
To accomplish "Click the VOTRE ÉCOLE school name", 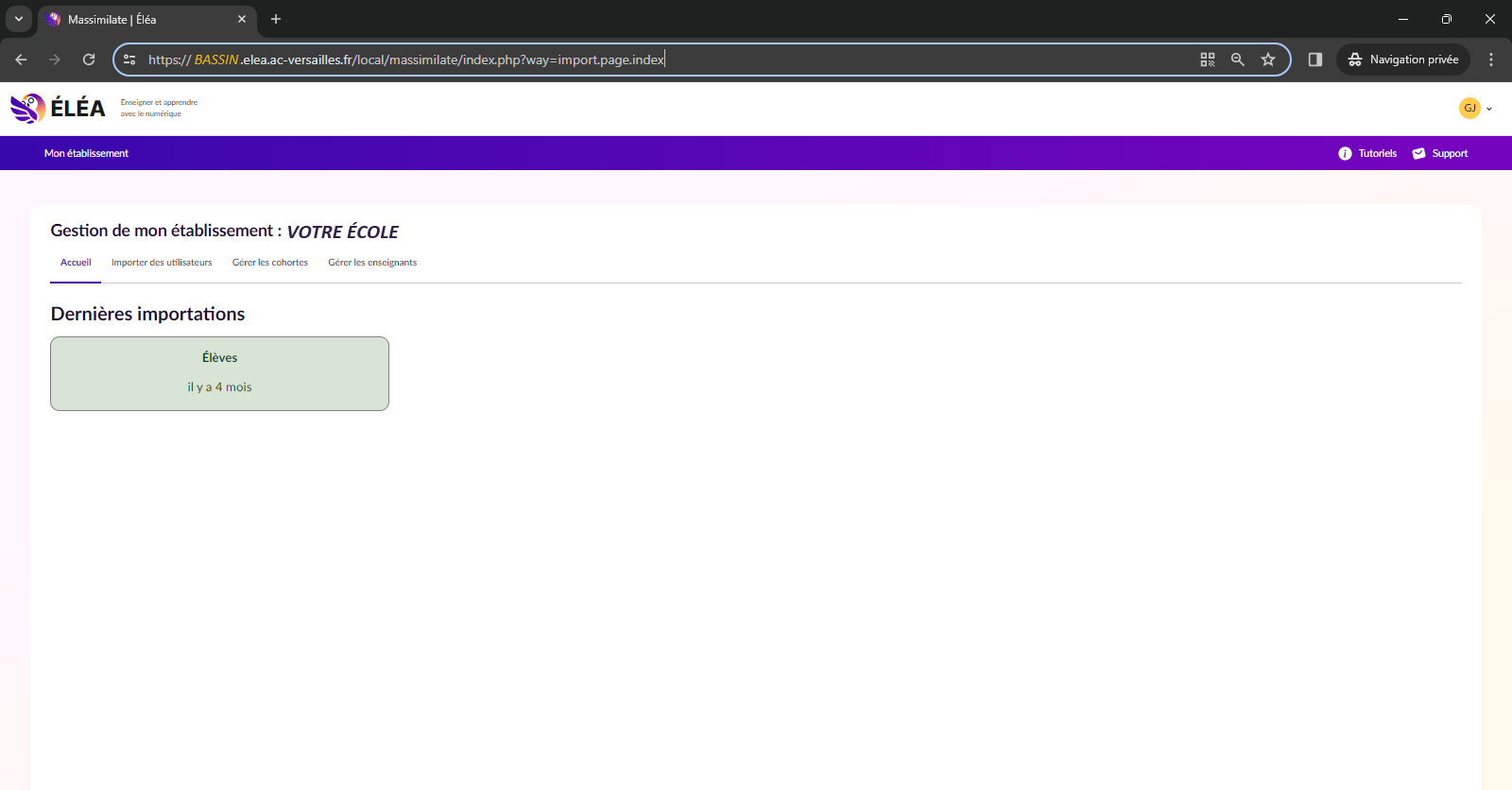I will 342,232.
